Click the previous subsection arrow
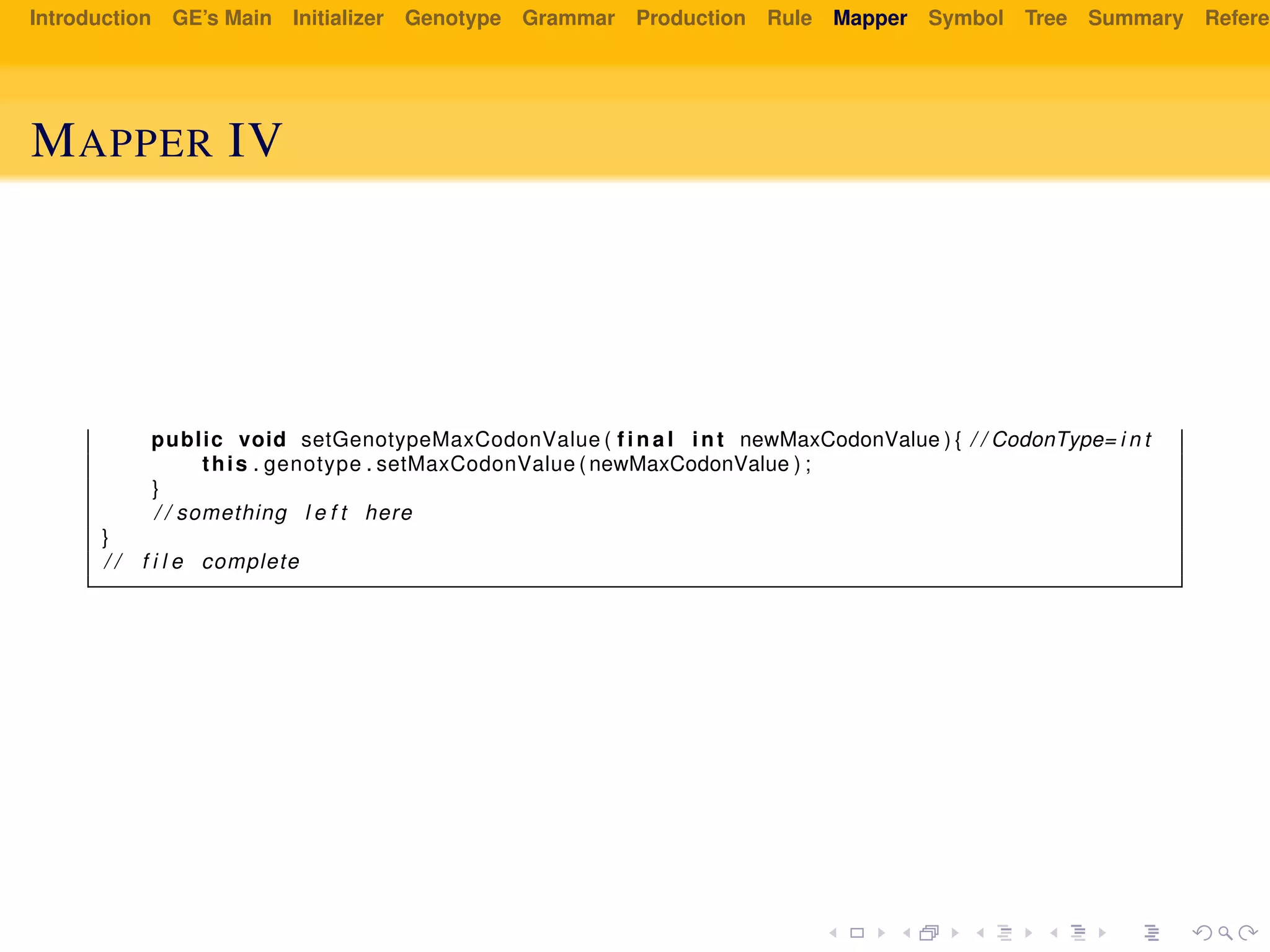1270x952 pixels. point(980,933)
